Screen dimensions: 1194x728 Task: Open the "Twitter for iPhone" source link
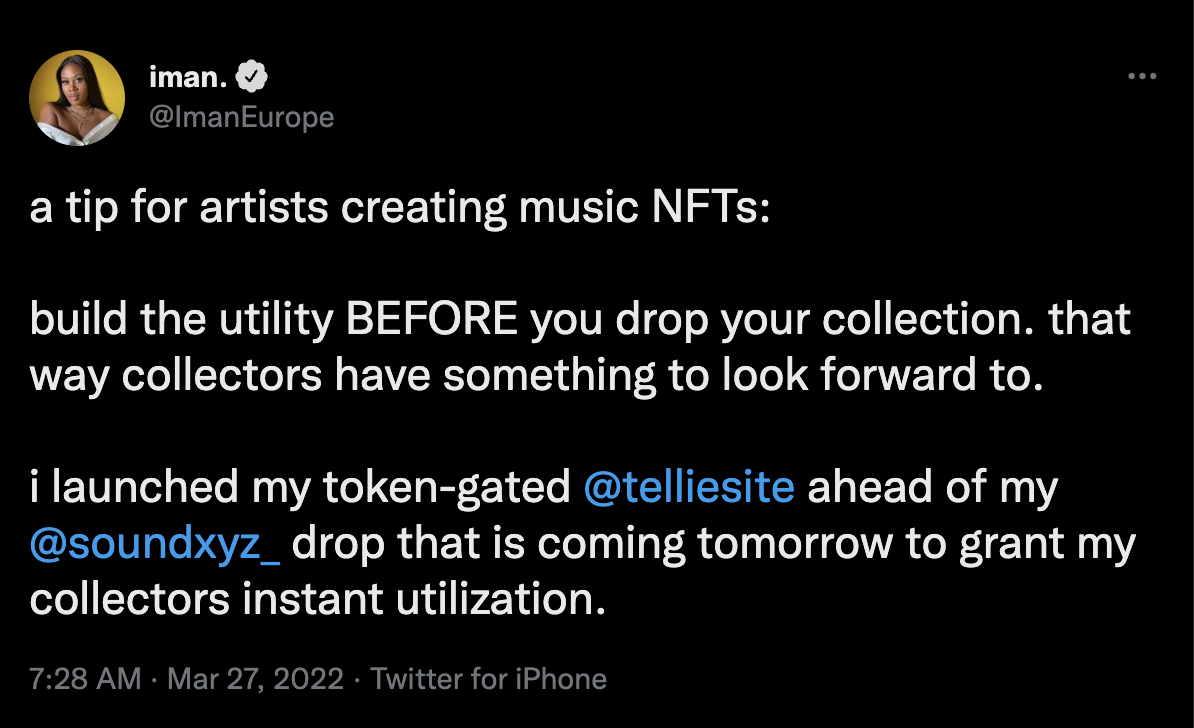(489, 680)
